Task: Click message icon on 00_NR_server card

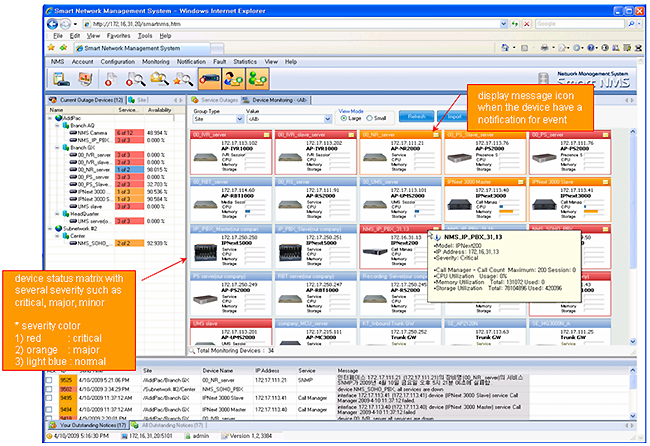Action: pyautogui.click(x=436, y=135)
